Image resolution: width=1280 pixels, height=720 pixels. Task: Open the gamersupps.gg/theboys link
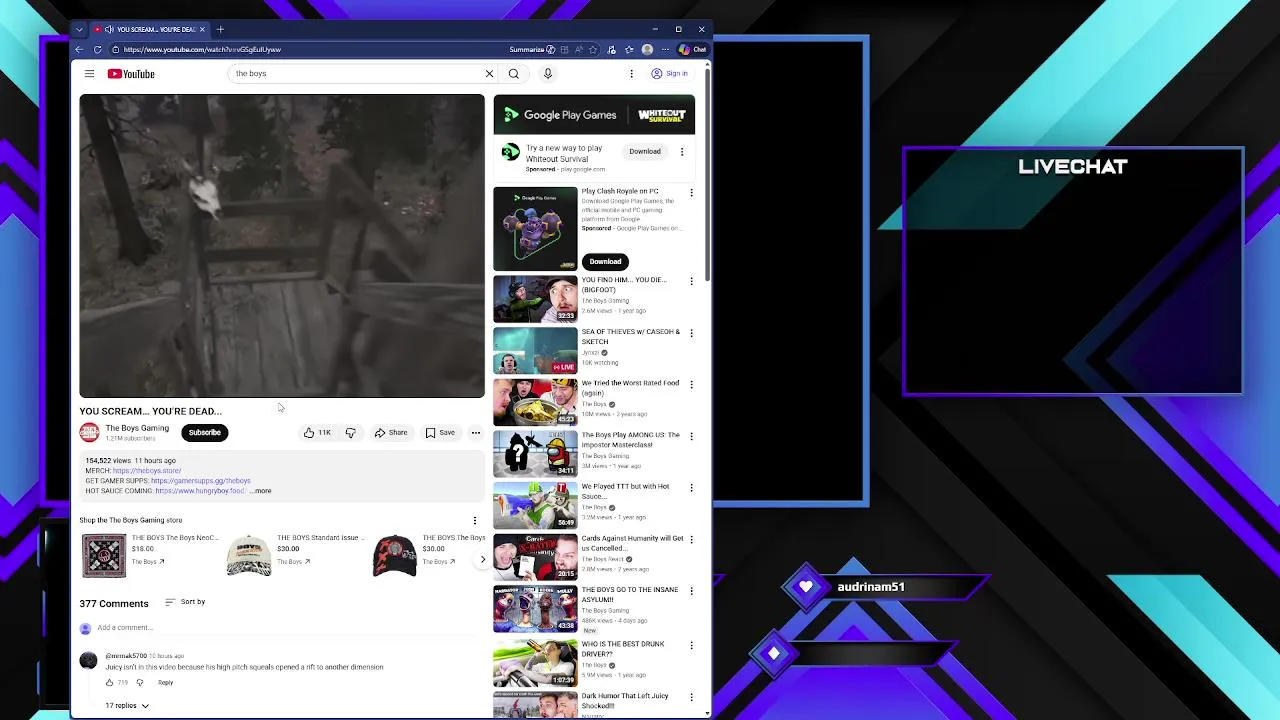click(200, 481)
